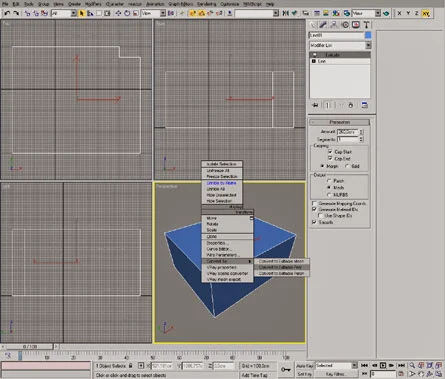The image size is (445, 379).
Task: Select the Patch output radio button
Action: click(329, 181)
